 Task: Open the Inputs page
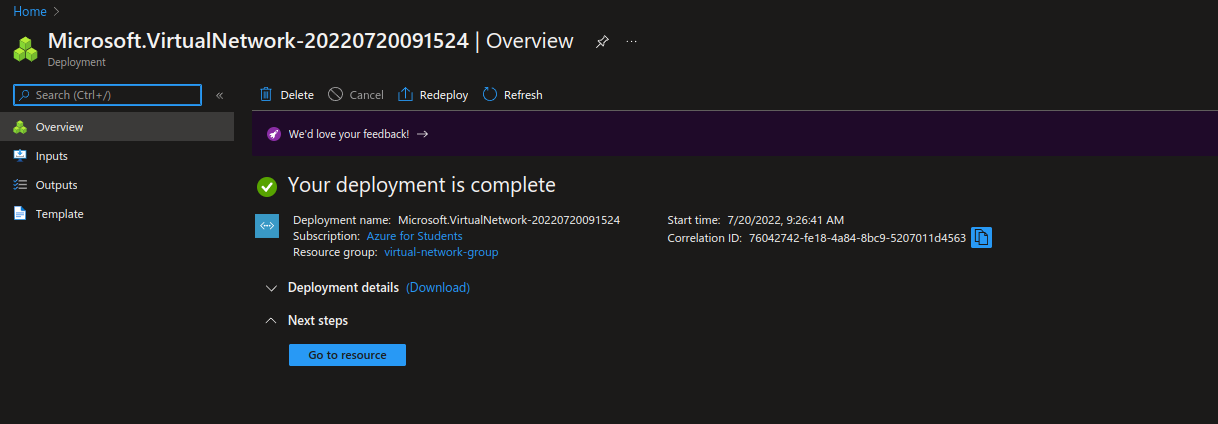coord(117,156)
